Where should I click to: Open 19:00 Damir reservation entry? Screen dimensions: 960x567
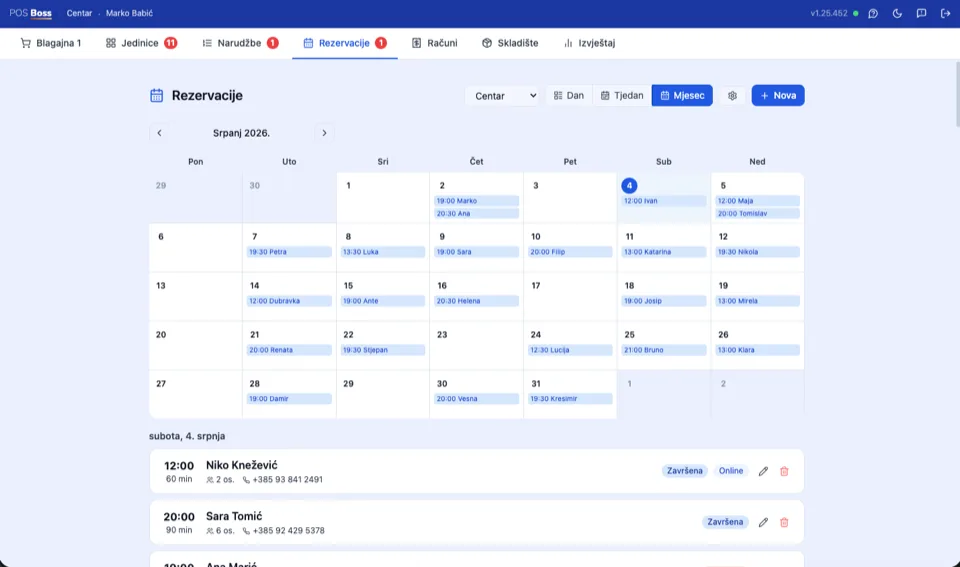point(289,399)
